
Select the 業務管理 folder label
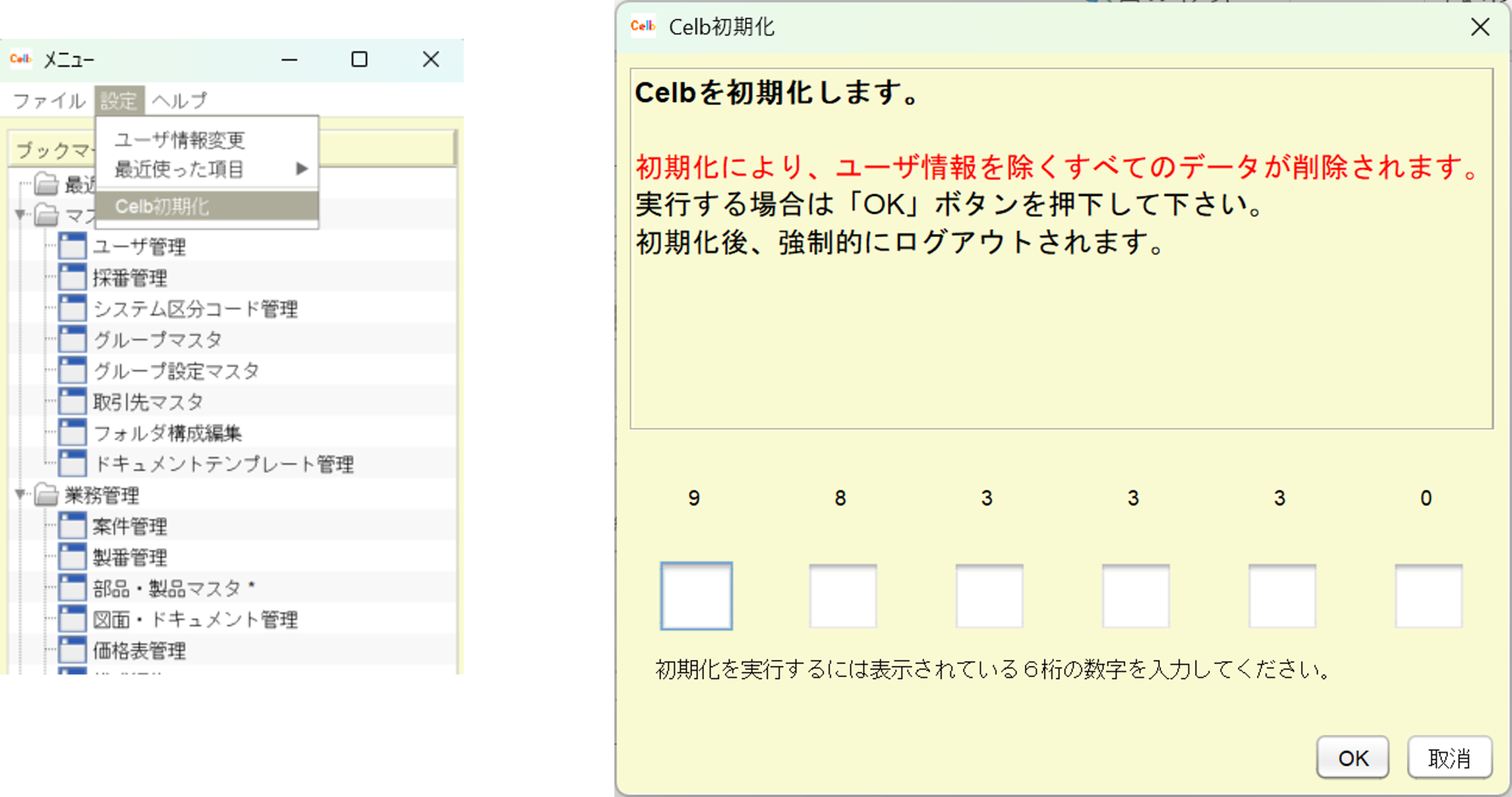[102, 495]
